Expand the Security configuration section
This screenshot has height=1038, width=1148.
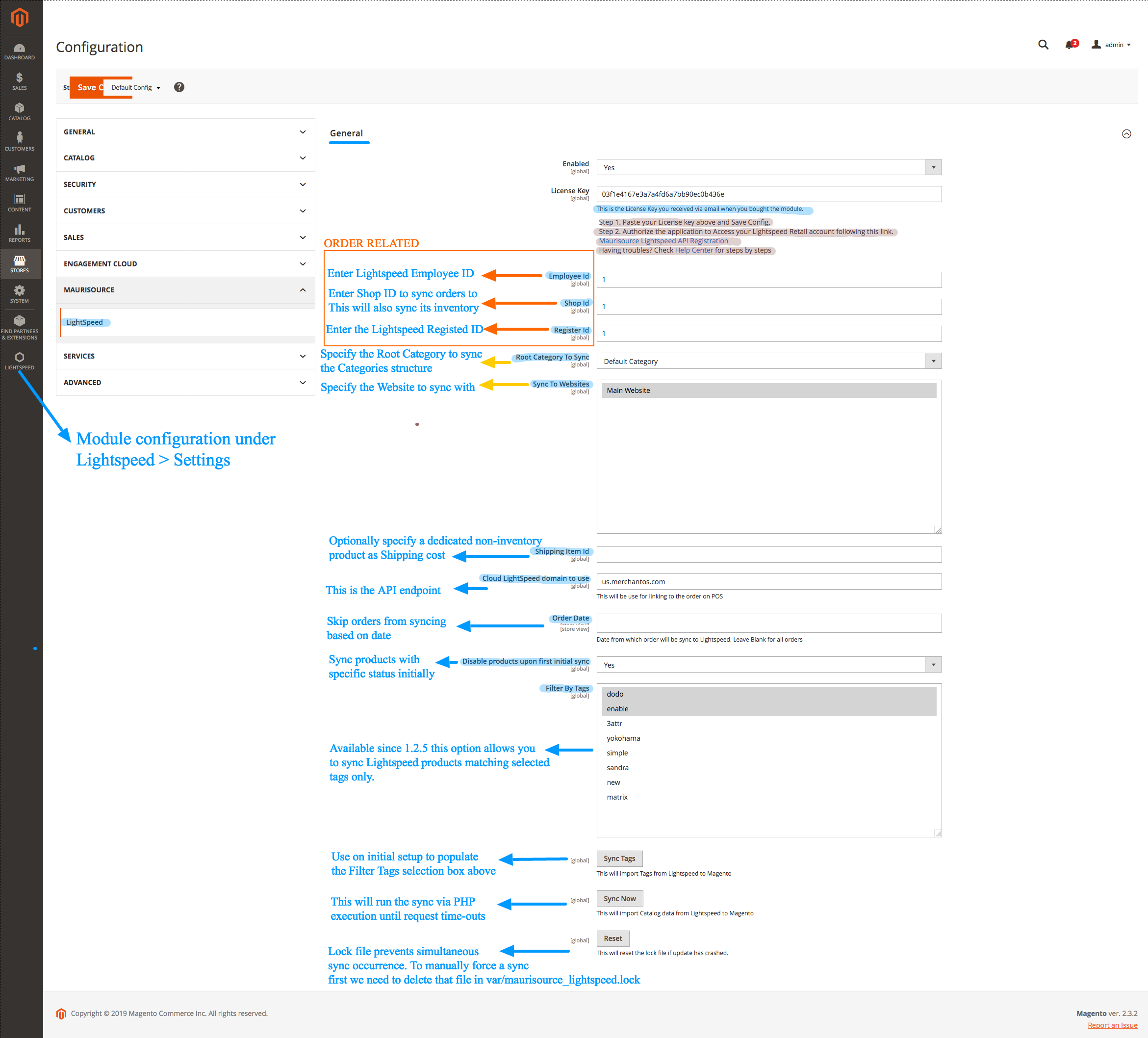click(x=184, y=184)
